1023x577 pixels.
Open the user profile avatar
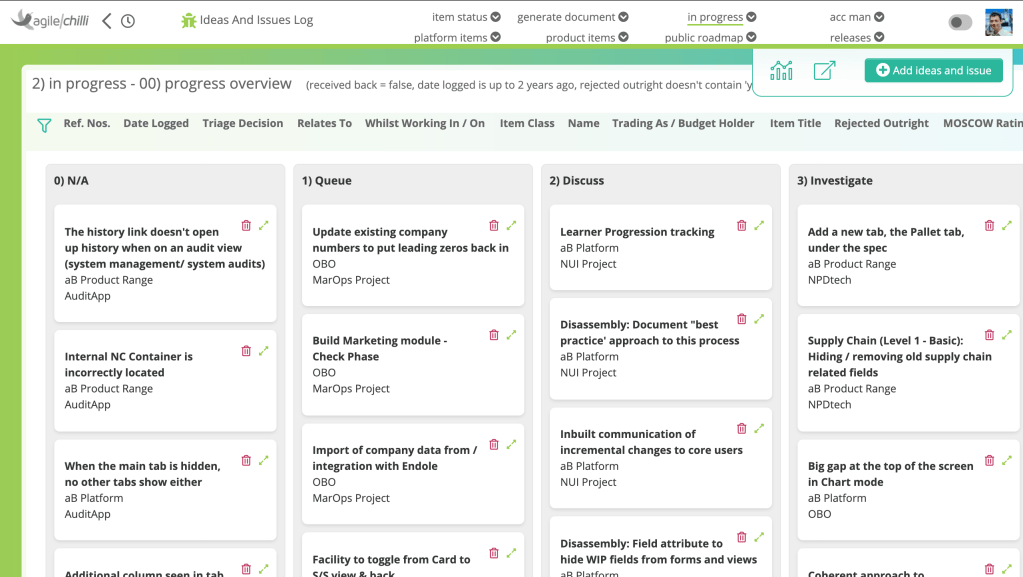(x=998, y=23)
